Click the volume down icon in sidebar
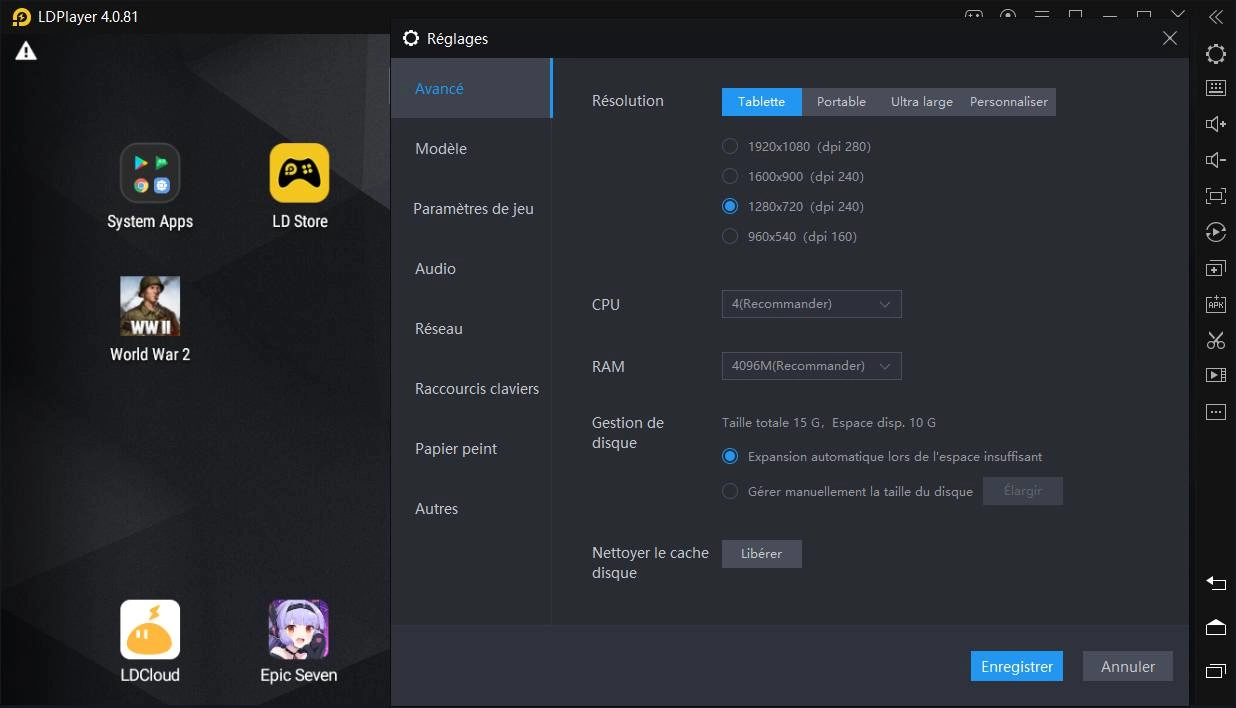 click(1216, 160)
